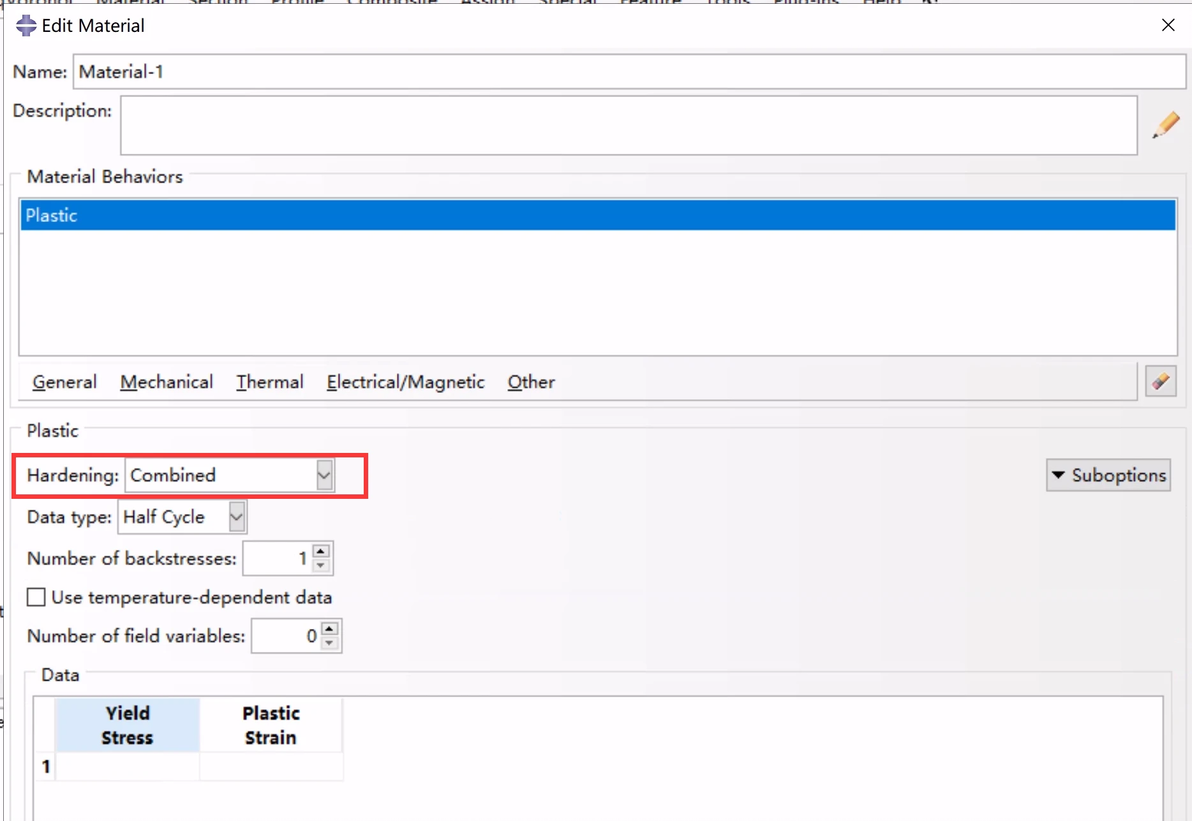The height and width of the screenshot is (821, 1192).
Task: Increase the number of backstresses
Action: 322,551
